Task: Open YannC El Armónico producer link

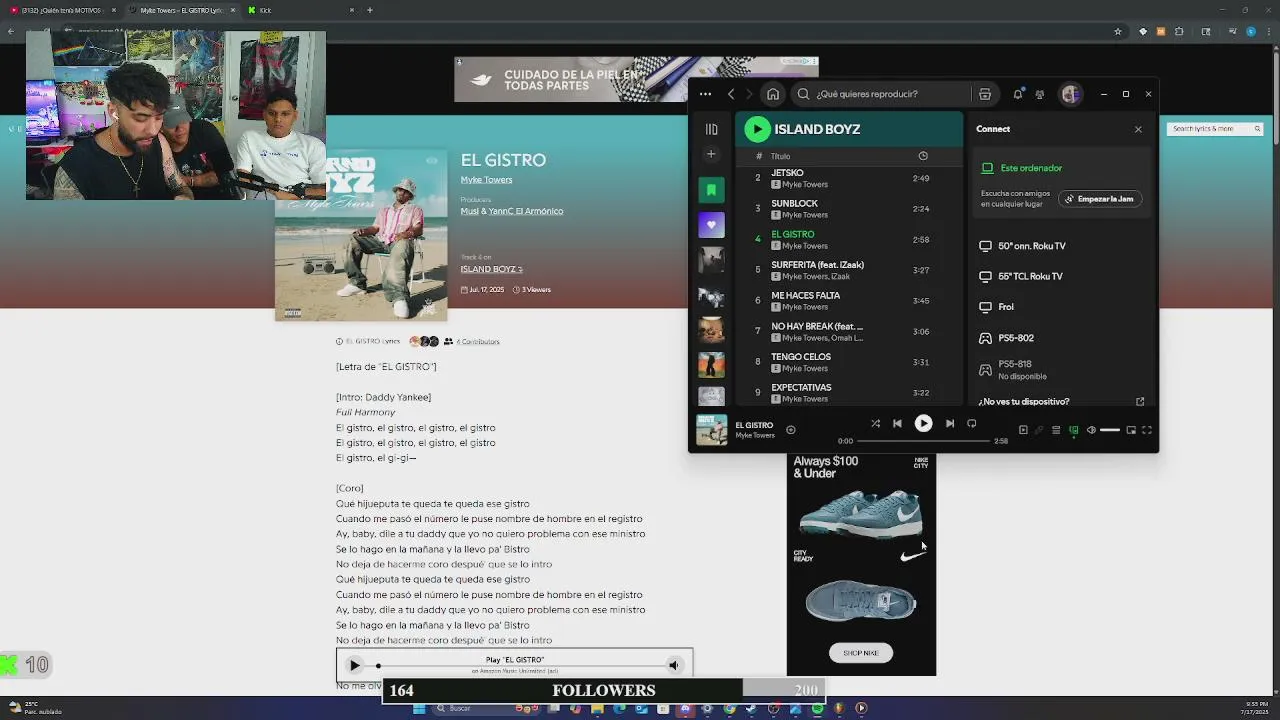Action: click(x=526, y=211)
